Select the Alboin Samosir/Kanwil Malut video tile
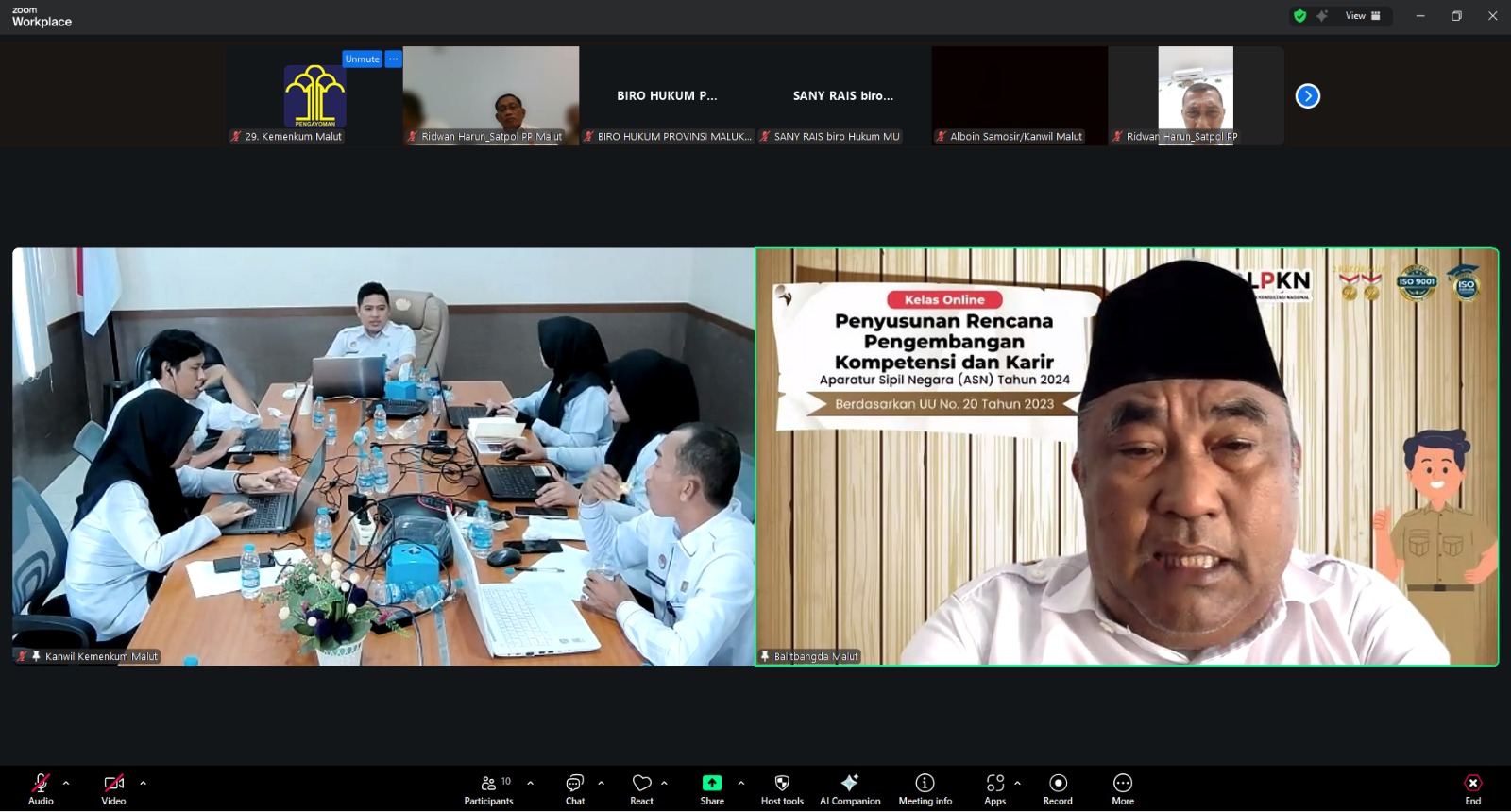The image size is (1511, 812). click(1019, 94)
